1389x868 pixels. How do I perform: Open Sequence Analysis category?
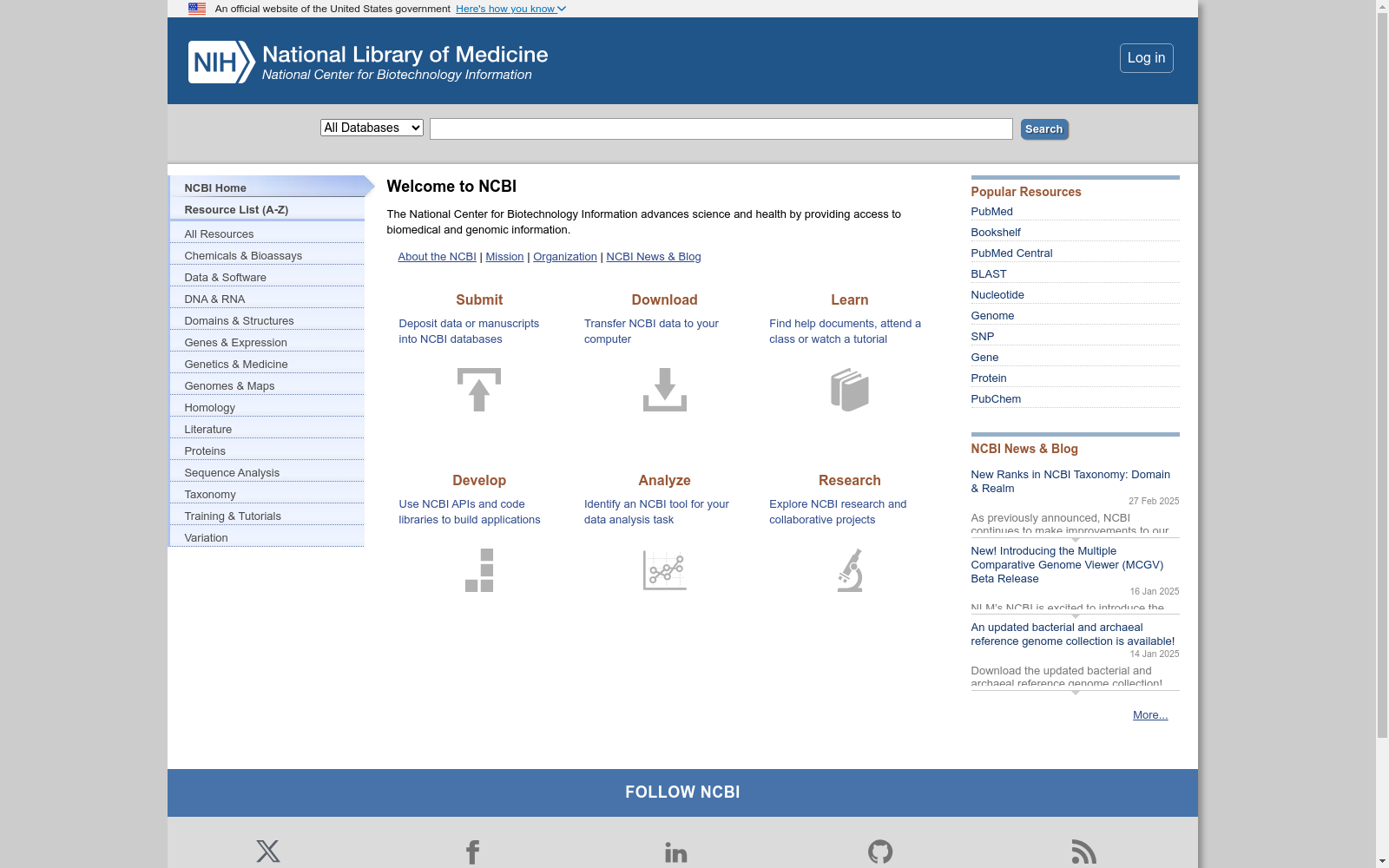[267, 472]
